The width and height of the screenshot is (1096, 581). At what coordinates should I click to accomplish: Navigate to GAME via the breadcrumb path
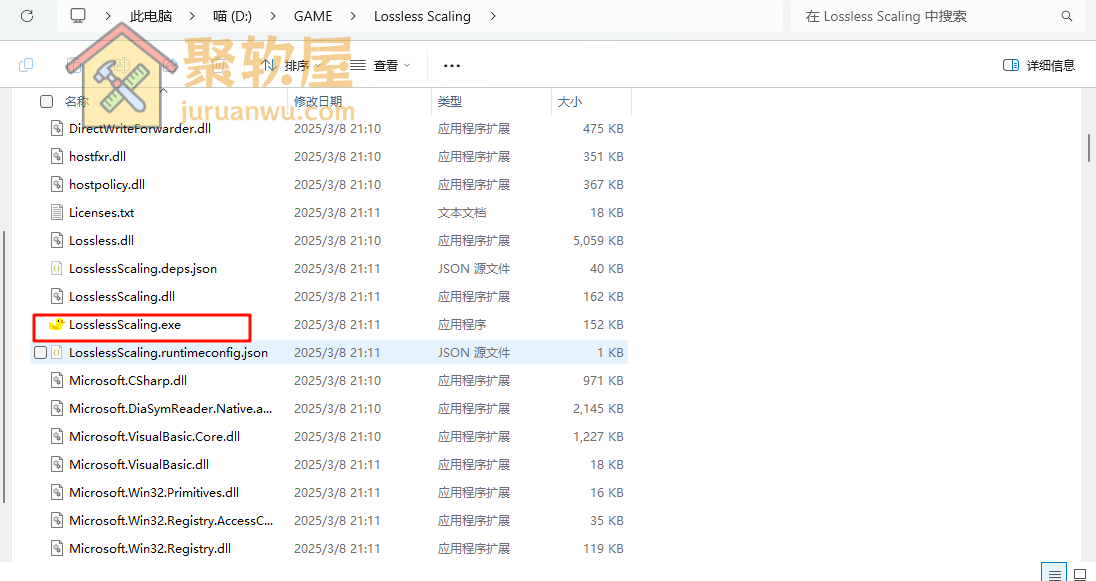point(313,16)
